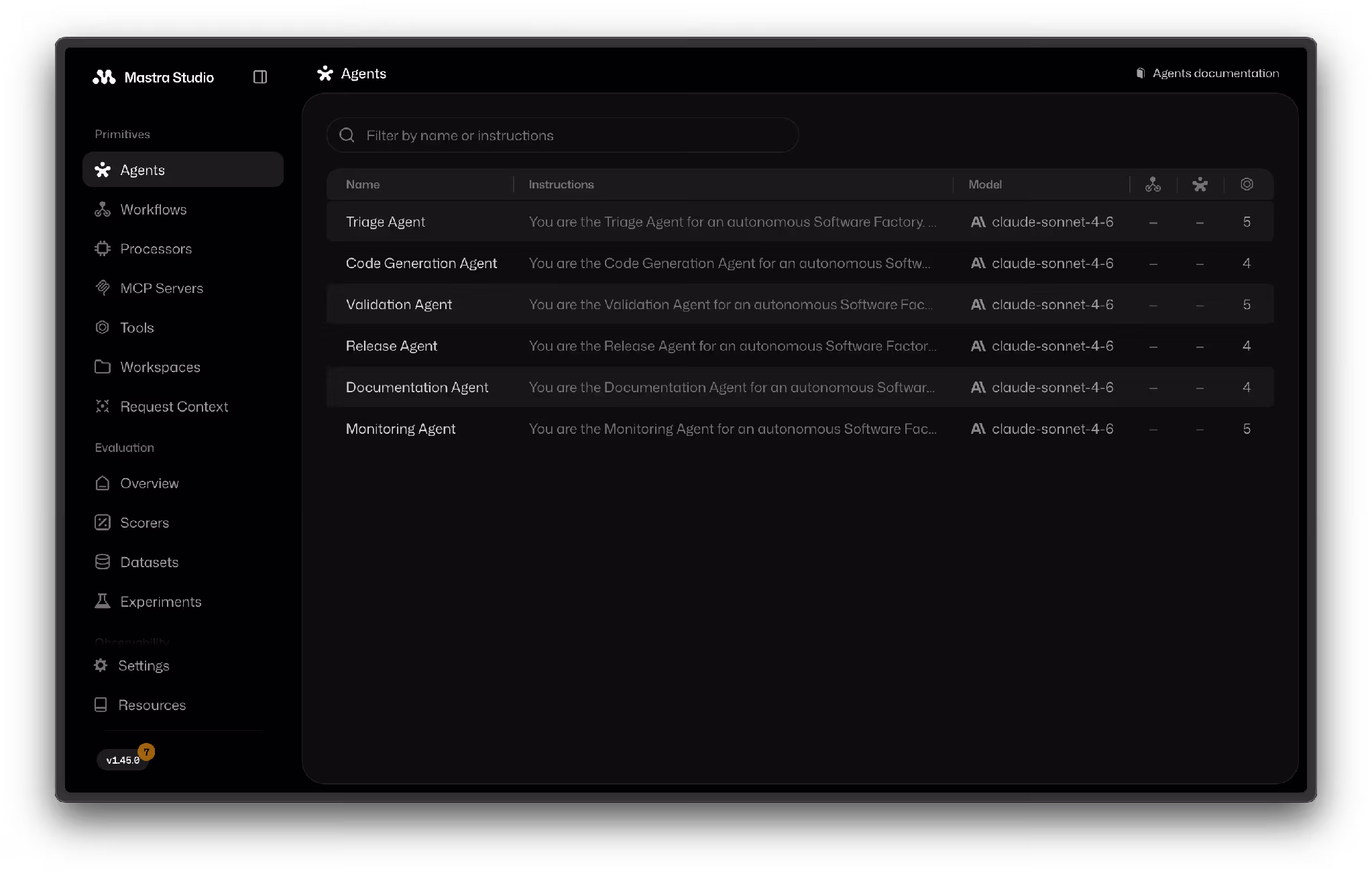Click tool count 5 in Triage Agent row

(x=1247, y=222)
